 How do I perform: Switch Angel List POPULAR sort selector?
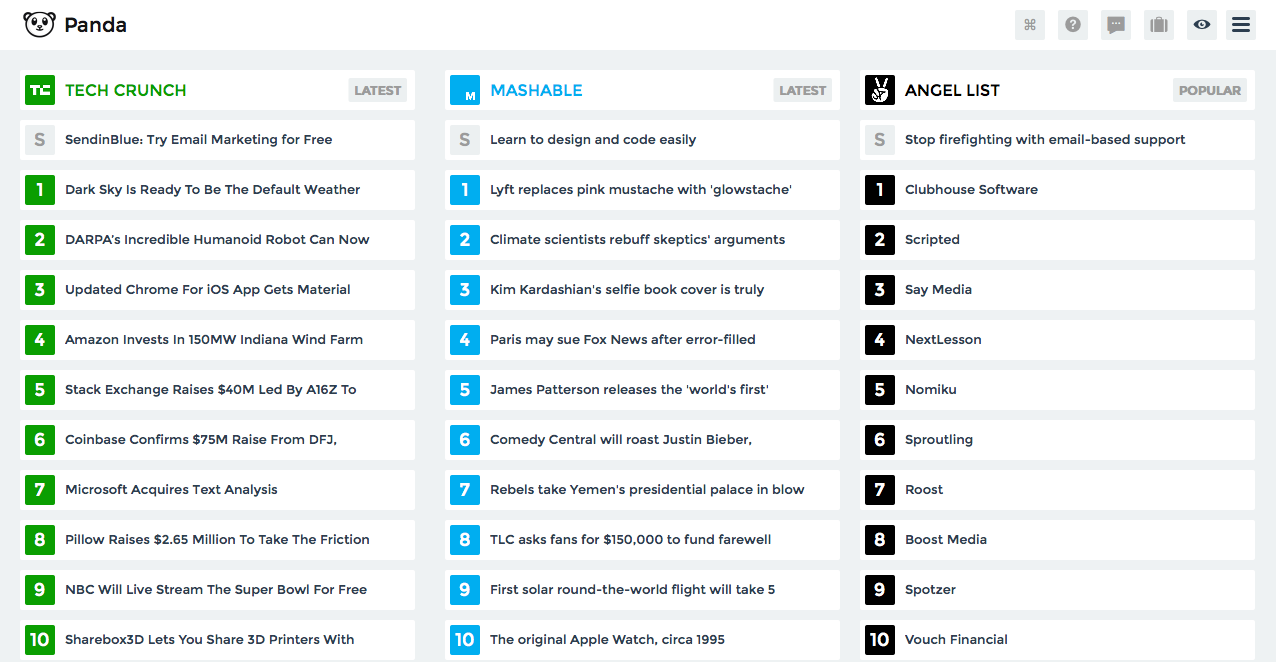click(1210, 90)
